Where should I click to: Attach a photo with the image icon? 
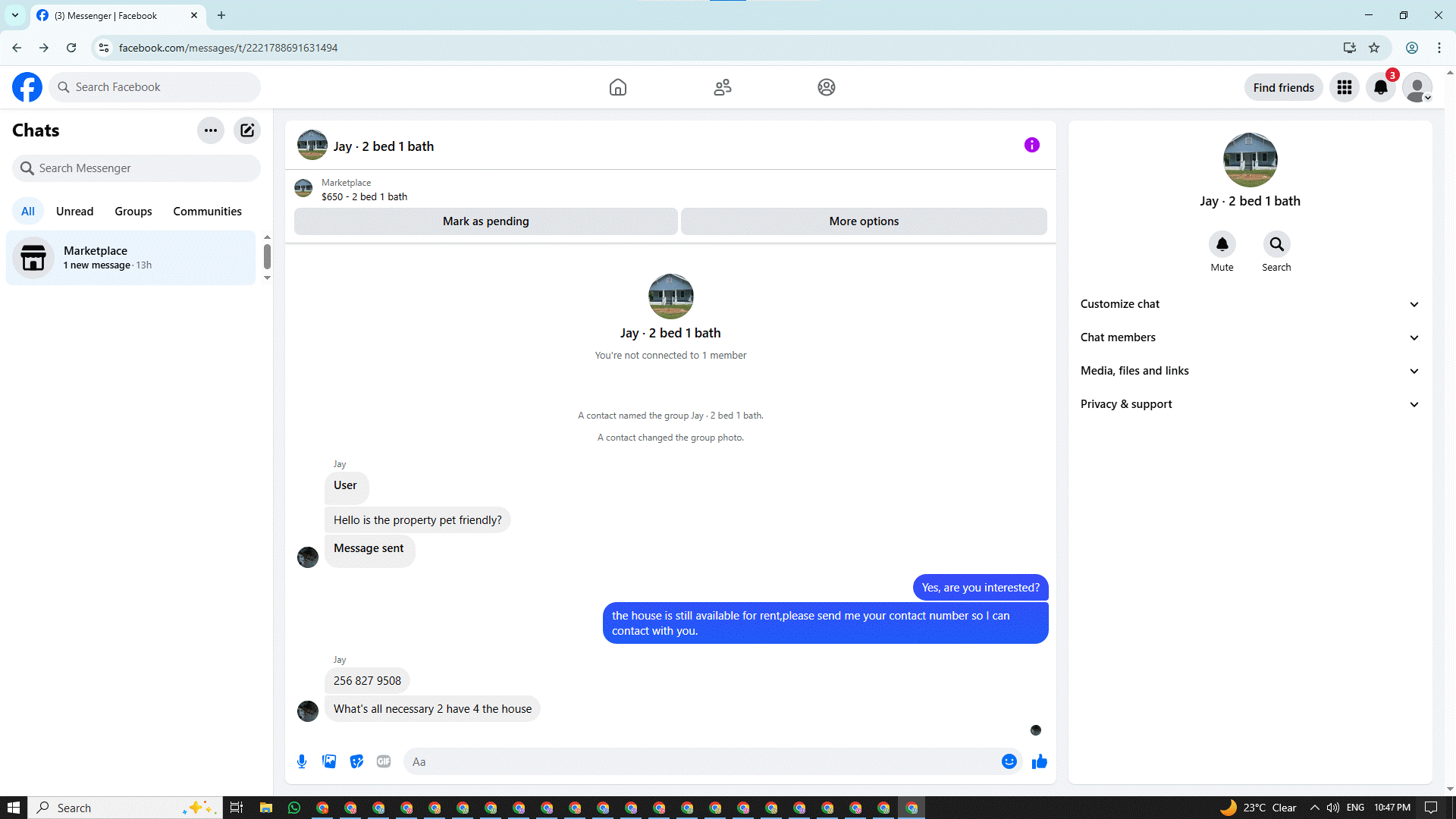click(329, 761)
